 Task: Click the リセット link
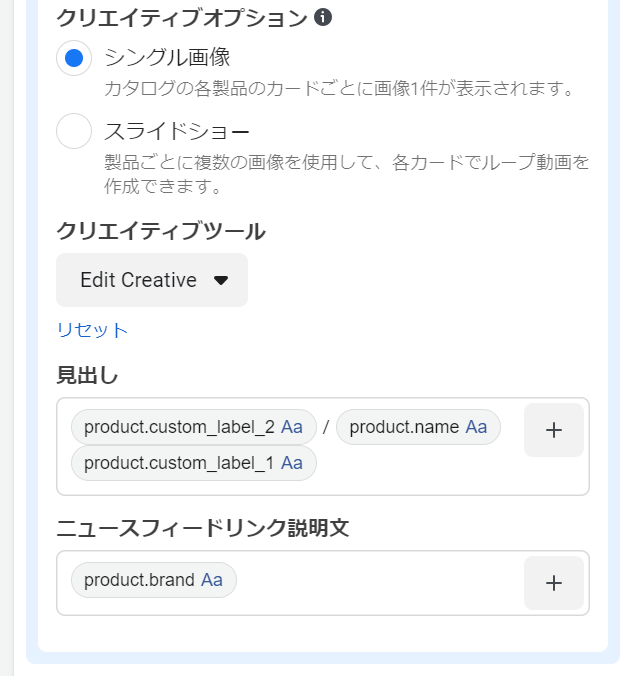click(x=92, y=330)
